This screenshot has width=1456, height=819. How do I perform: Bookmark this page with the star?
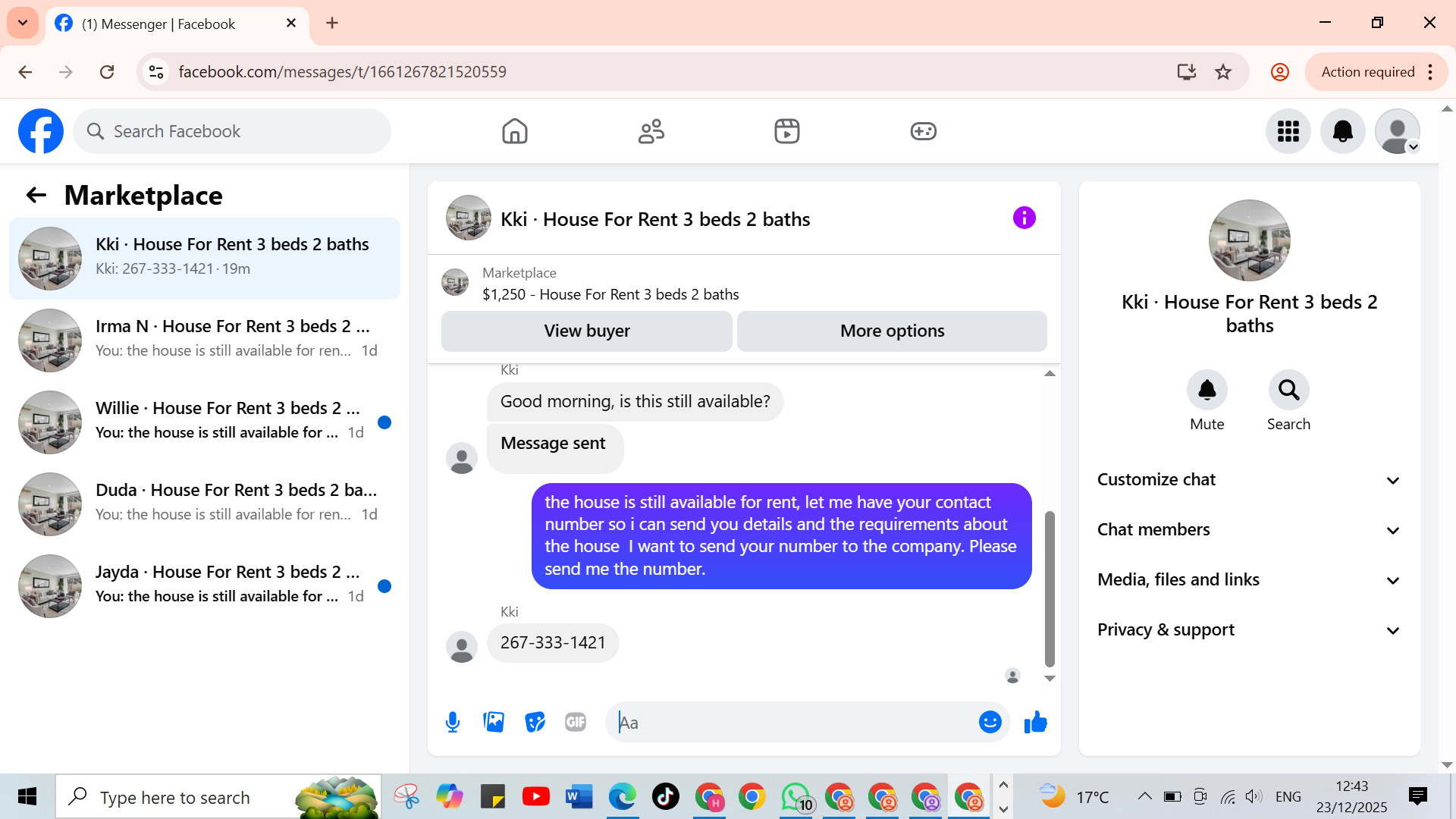pos(1223,72)
